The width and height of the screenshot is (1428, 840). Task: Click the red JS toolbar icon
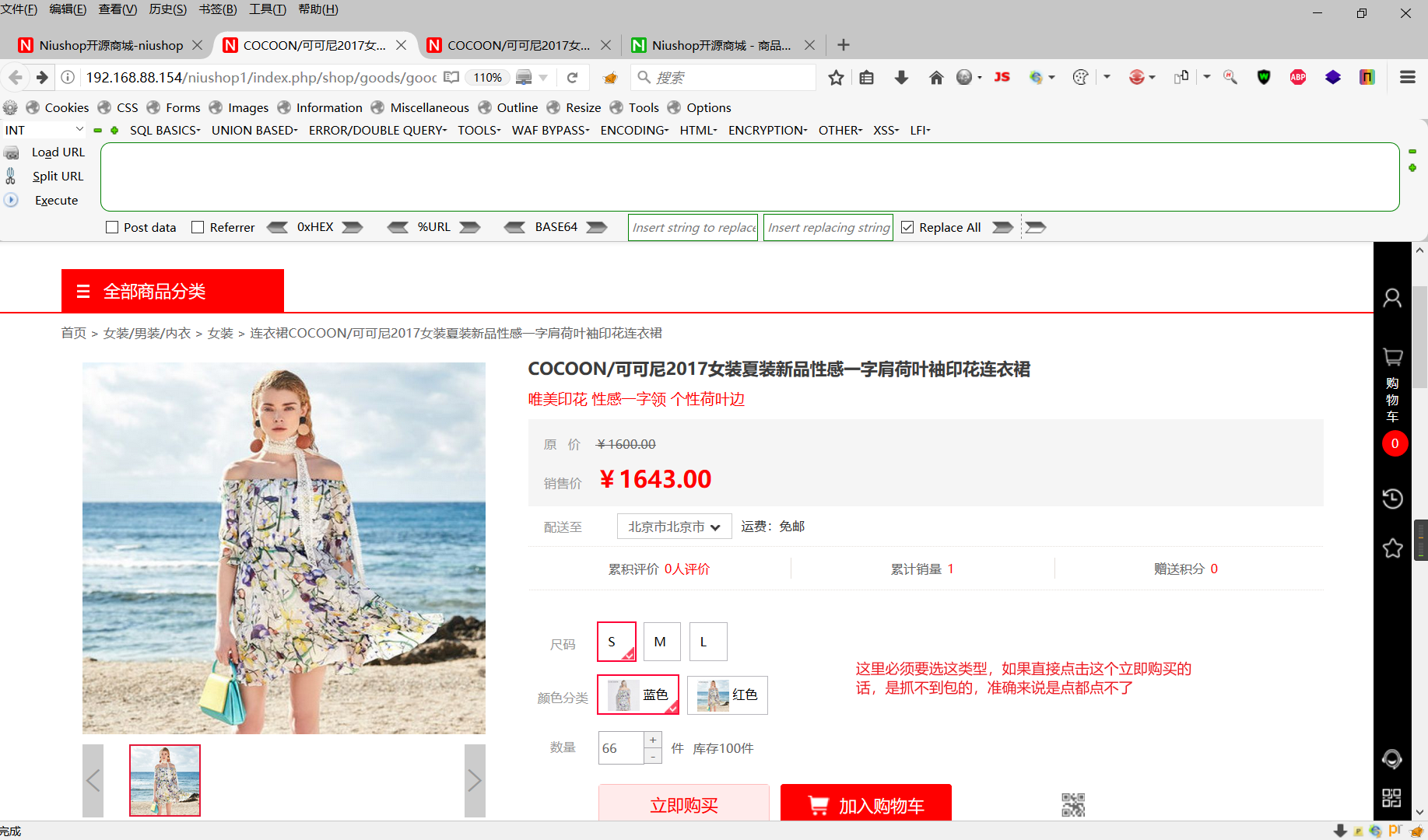coord(1002,77)
